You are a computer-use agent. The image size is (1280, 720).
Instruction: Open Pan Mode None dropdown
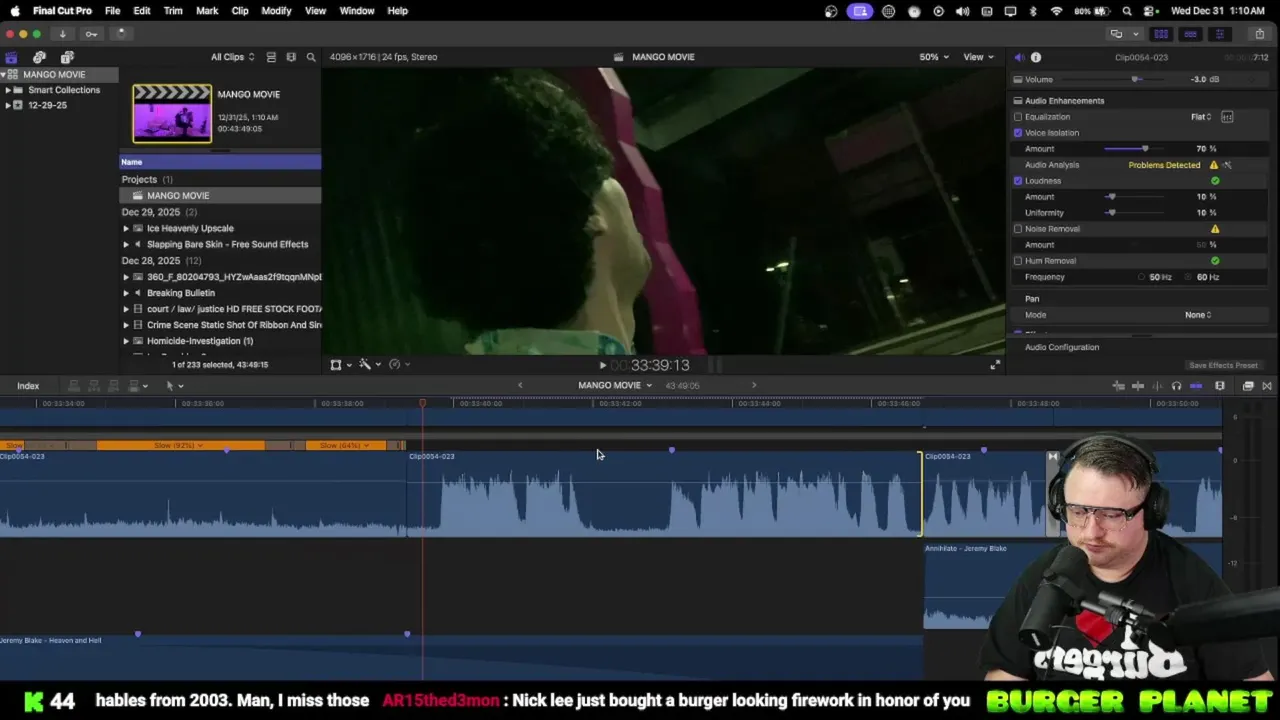tap(1198, 315)
